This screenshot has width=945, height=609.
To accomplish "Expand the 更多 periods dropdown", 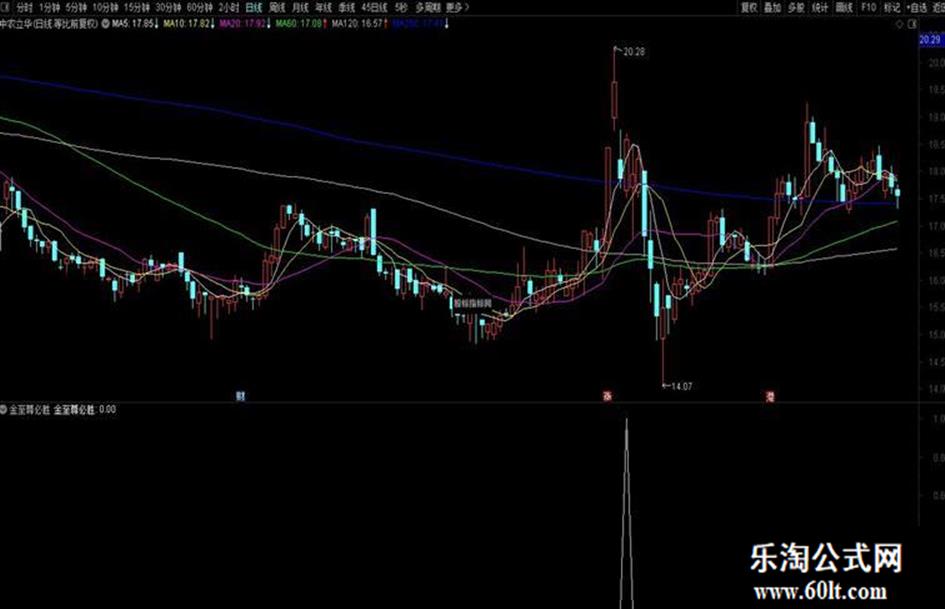I will click(x=457, y=7).
